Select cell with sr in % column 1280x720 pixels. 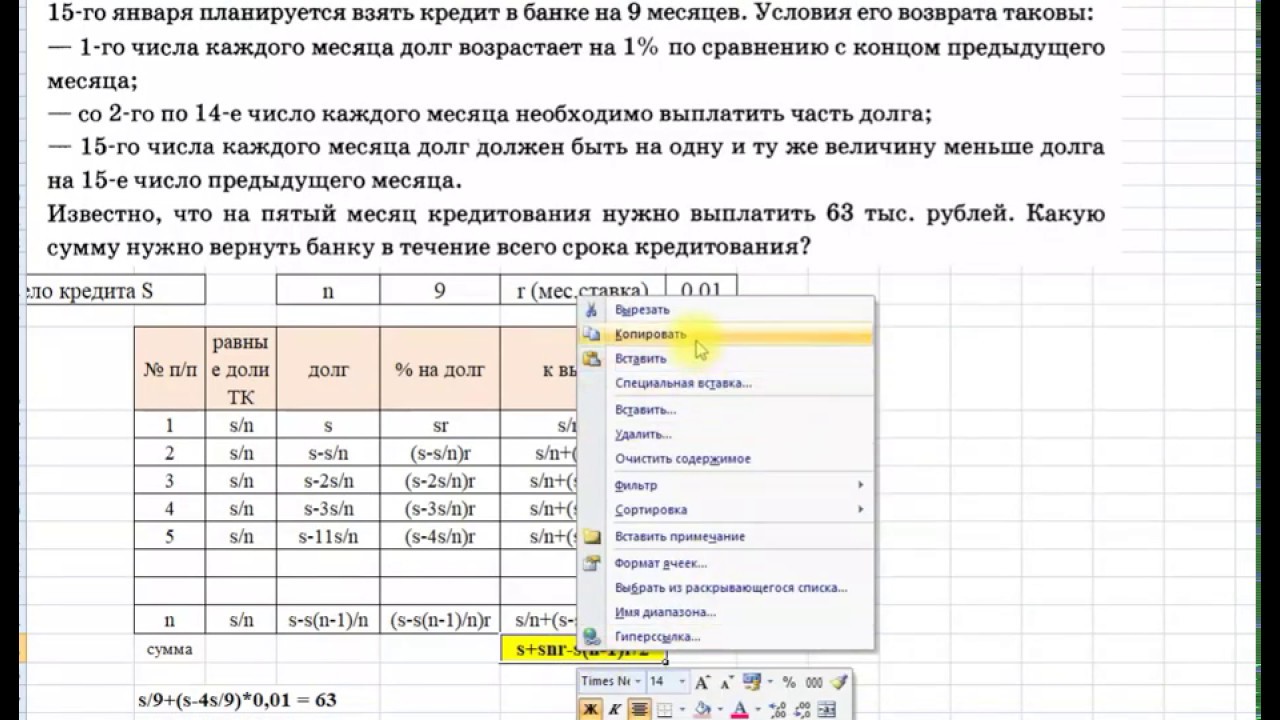(x=439, y=425)
